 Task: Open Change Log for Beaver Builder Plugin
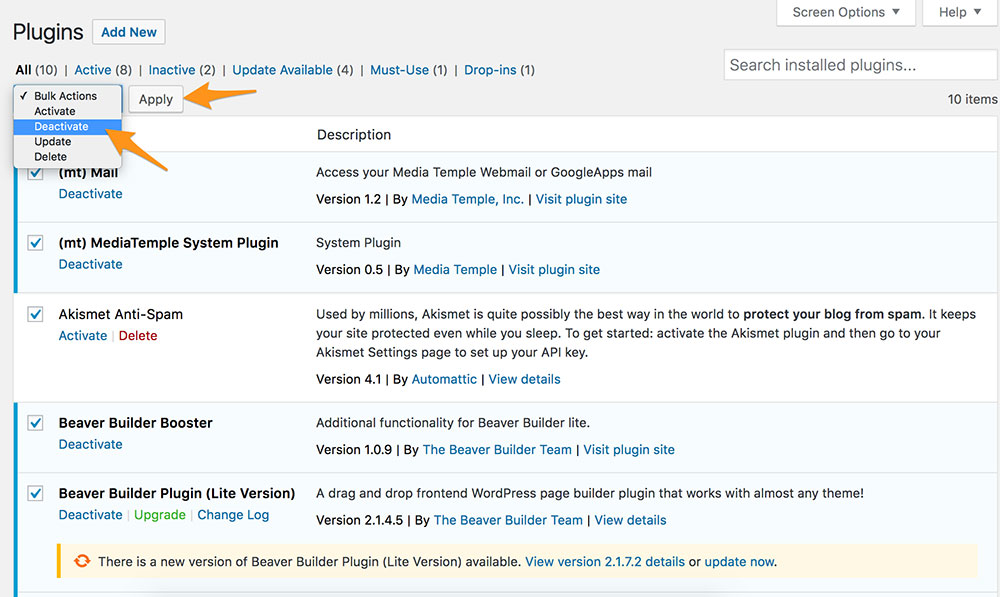pyautogui.click(x=233, y=515)
